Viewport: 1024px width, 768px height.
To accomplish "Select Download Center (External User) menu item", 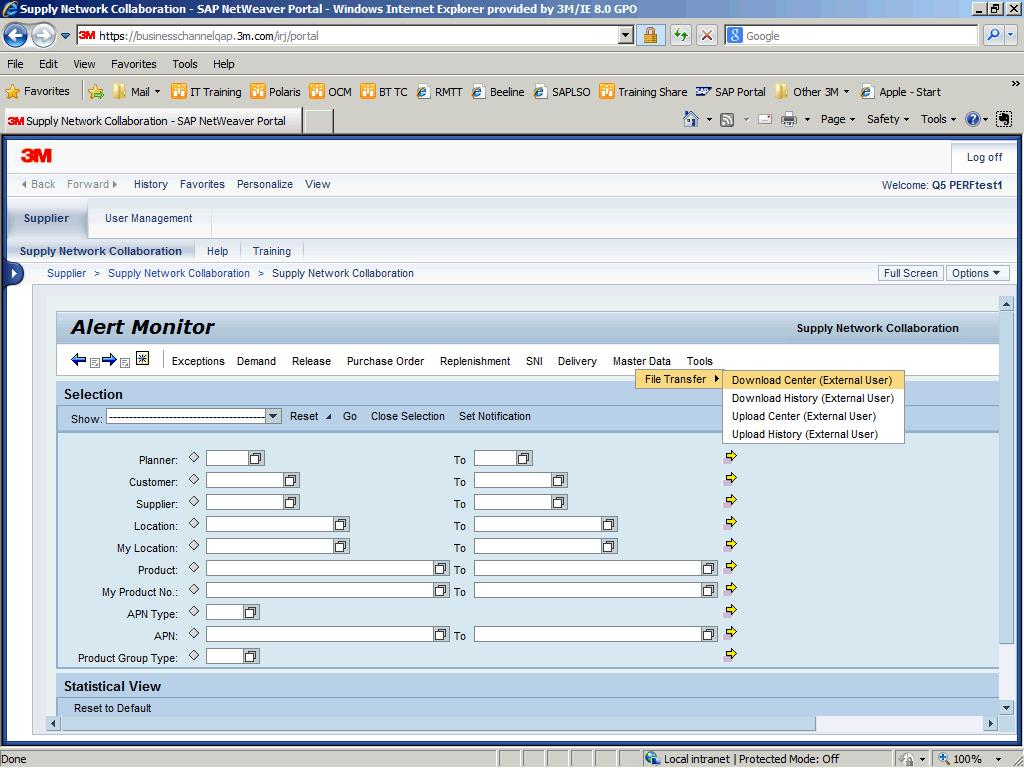I will pyautogui.click(x=813, y=380).
